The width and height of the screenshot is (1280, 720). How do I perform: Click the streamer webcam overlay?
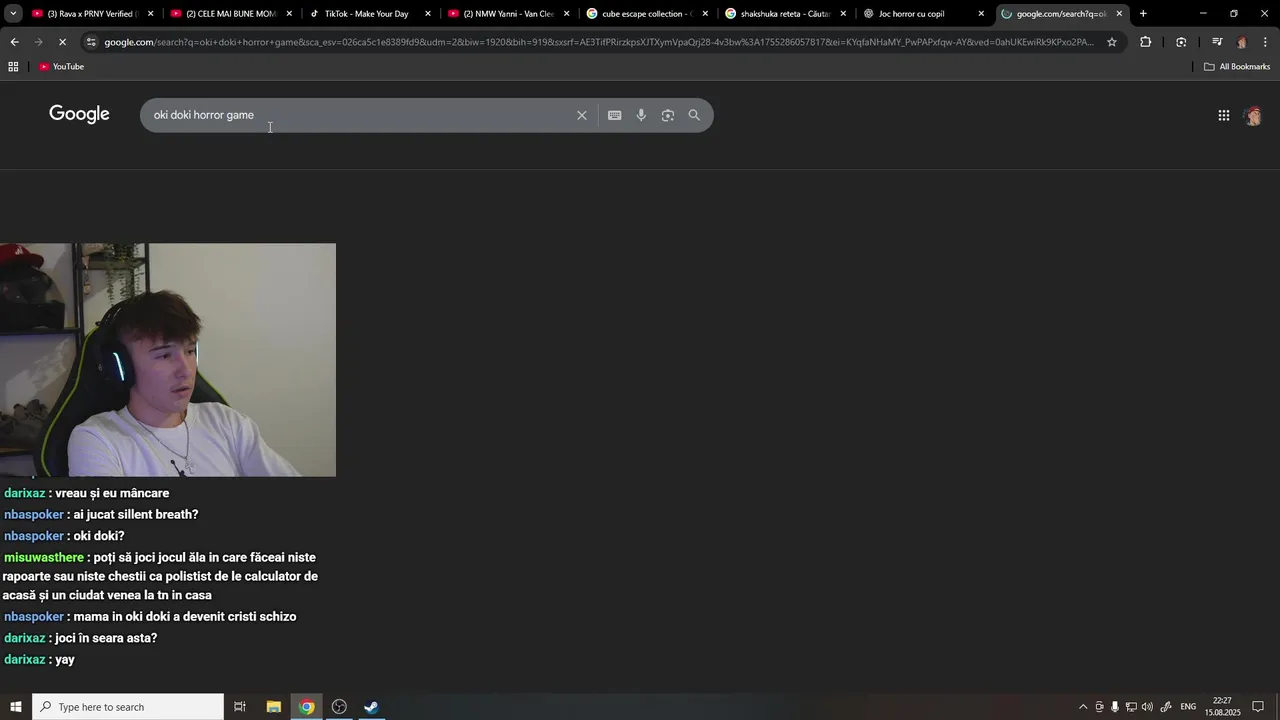[168, 360]
